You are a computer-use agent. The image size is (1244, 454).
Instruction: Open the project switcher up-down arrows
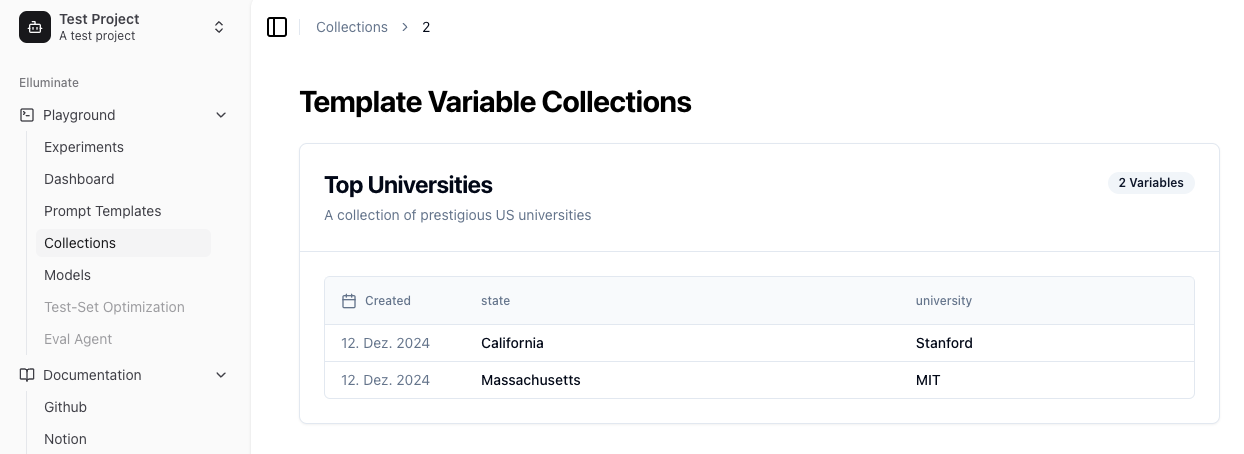pos(219,27)
